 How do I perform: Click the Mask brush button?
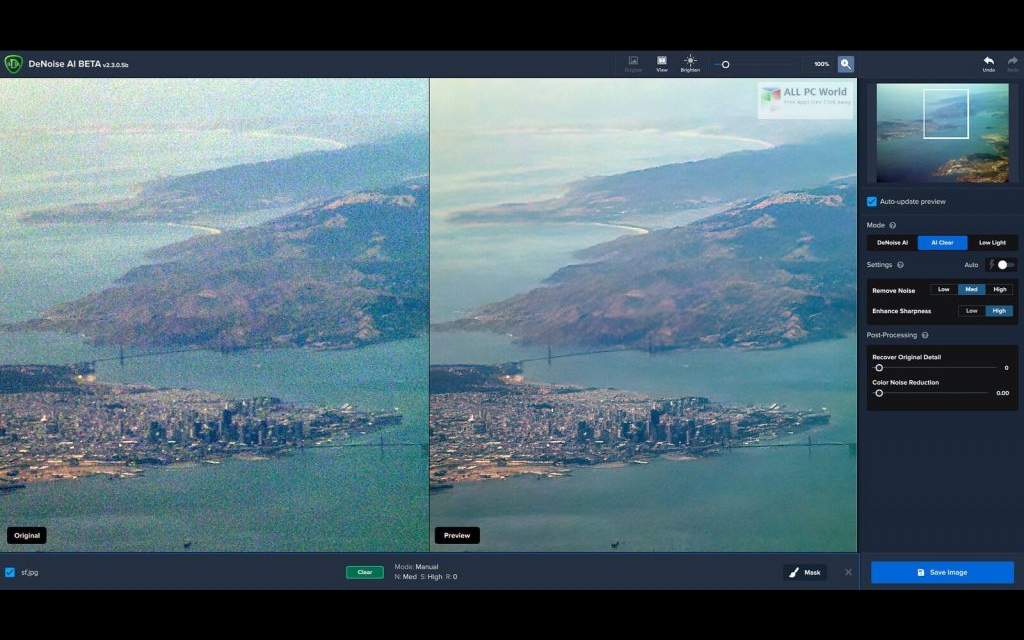pos(805,572)
